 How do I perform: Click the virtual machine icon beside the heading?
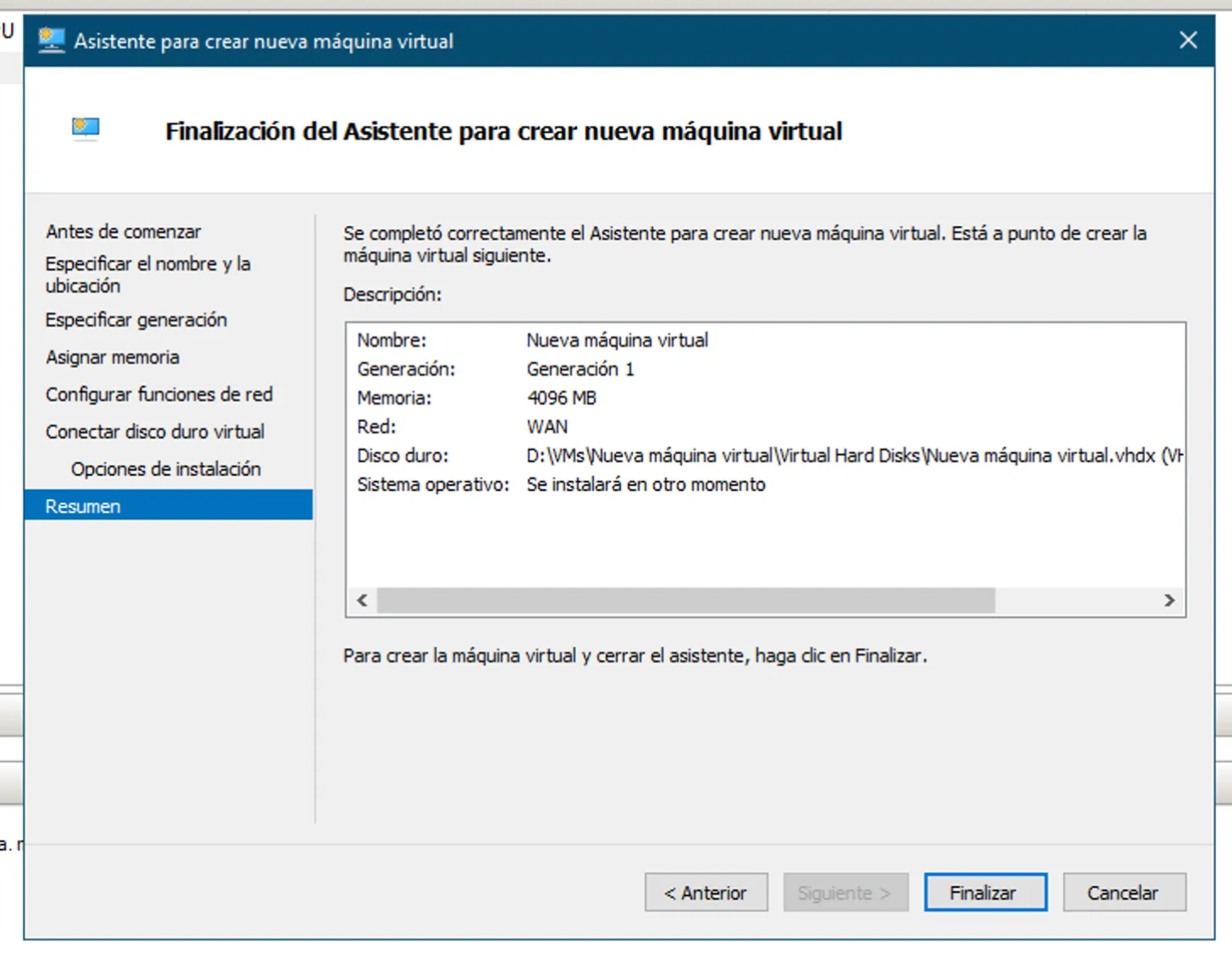tap(85, 129)
